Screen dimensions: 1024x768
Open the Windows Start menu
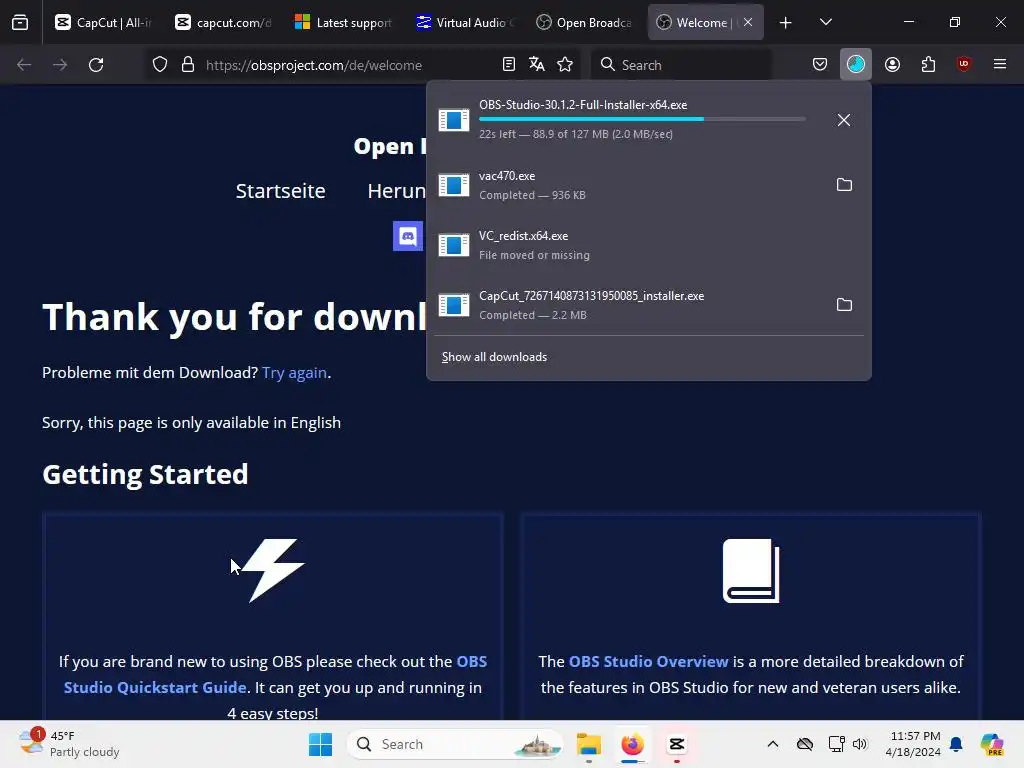pos(320,744)
